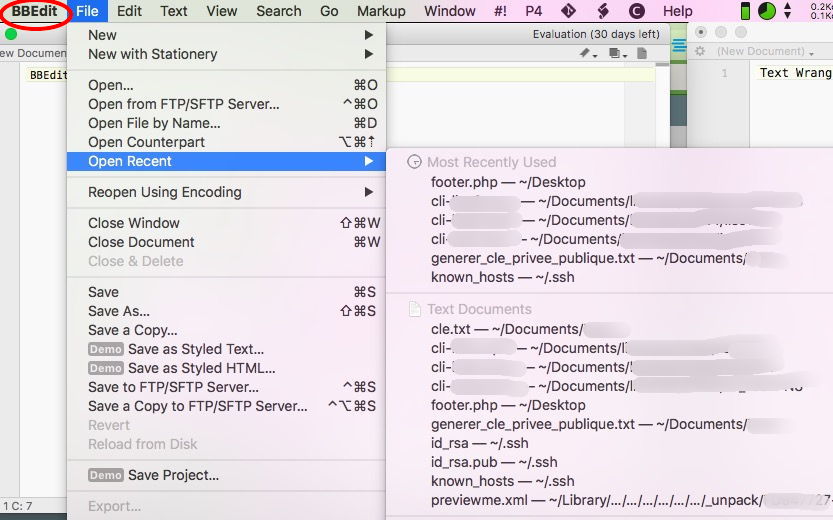Image resolution: width=833 pixels, height=520 pixels.
Task: Select Open from FTP/SFTP Server
Action: (x=183, y=104)
